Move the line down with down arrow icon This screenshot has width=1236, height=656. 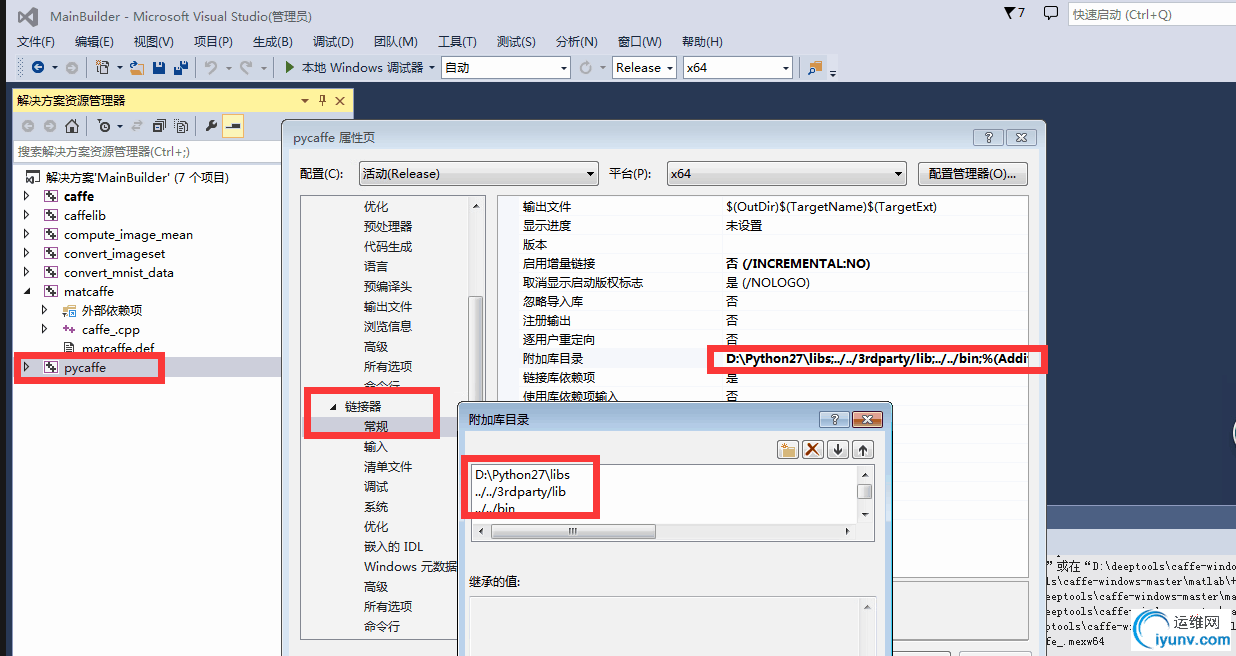pos(838,450)
